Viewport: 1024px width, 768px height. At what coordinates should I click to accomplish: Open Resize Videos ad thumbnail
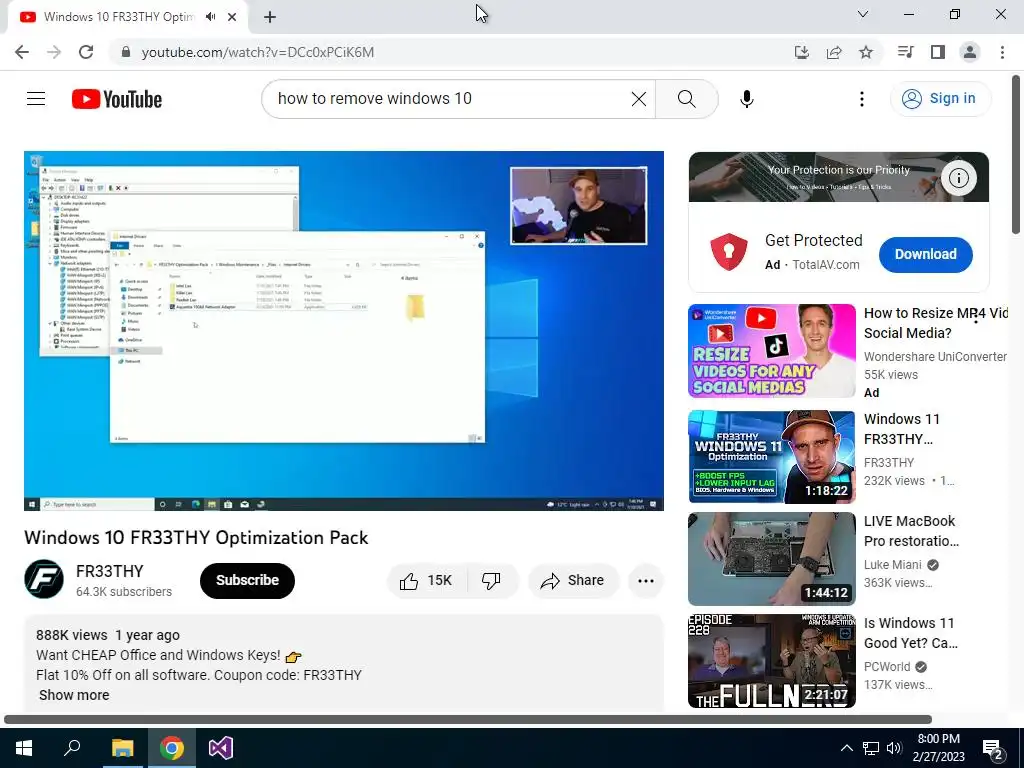click(771, 351)
